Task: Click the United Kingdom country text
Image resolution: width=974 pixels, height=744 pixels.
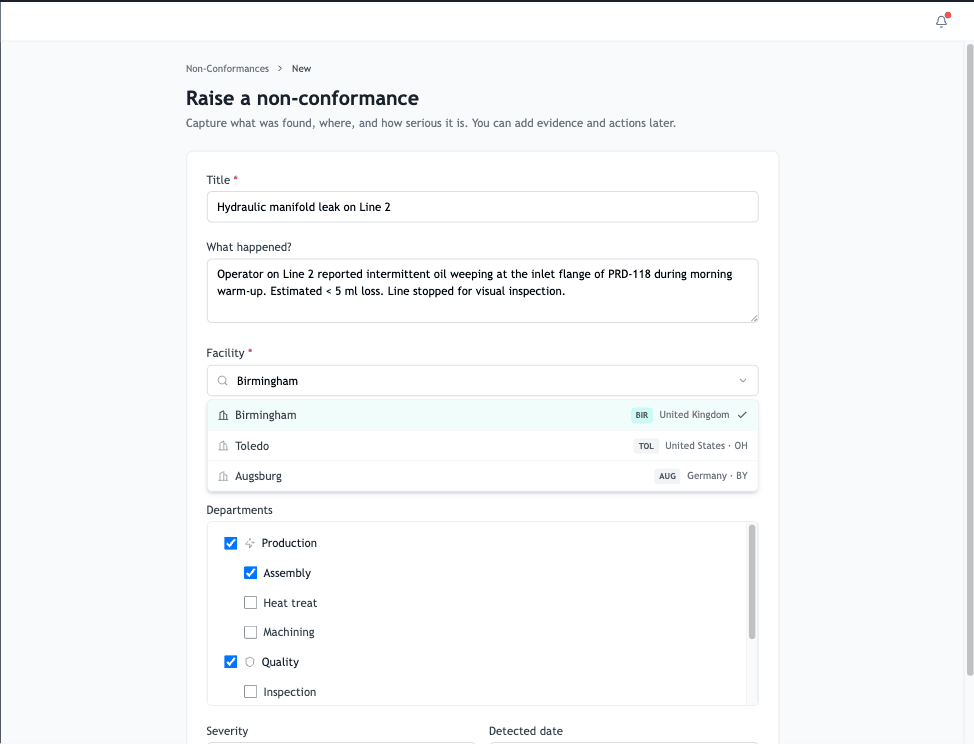Action: [x=694, y=415]
